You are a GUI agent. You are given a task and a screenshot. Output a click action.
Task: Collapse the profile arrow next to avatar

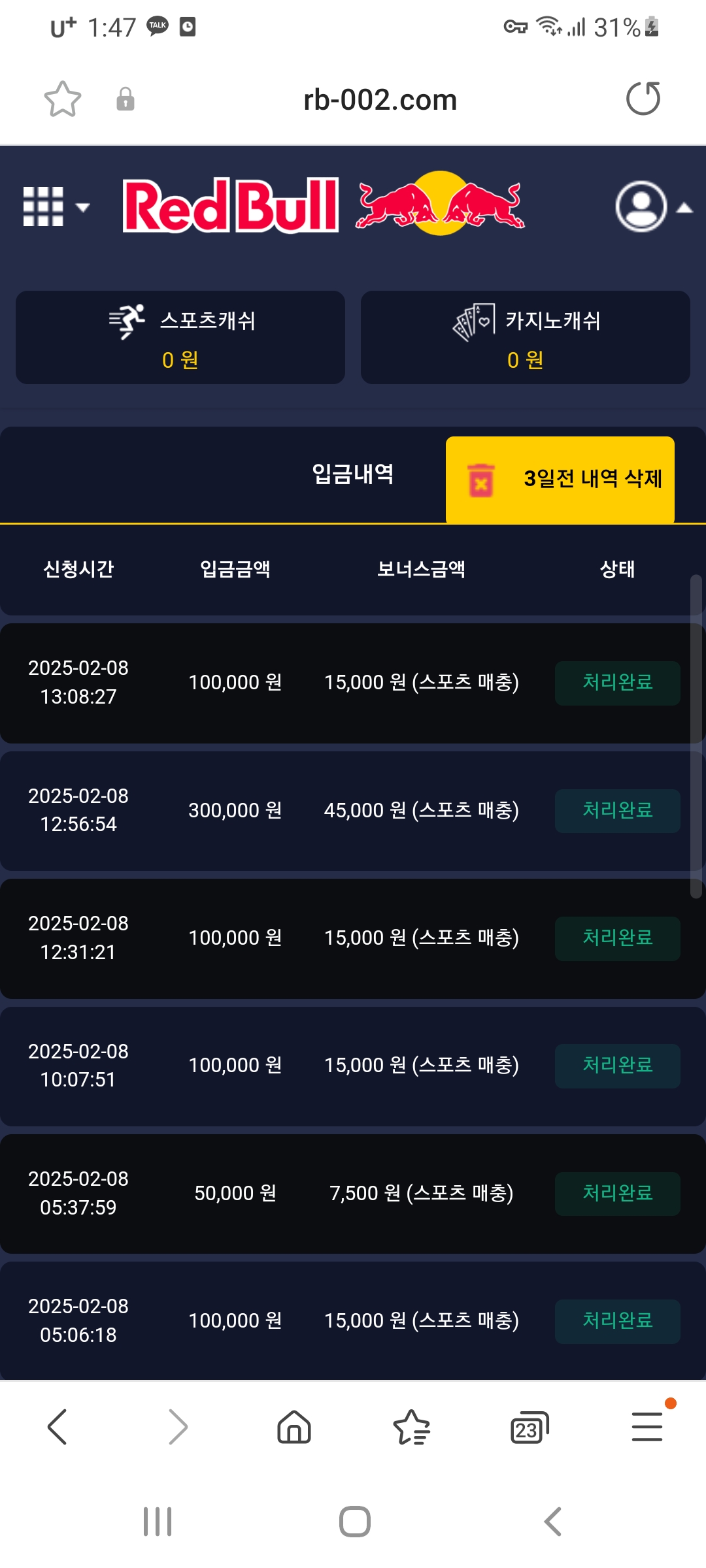[684, 208]
